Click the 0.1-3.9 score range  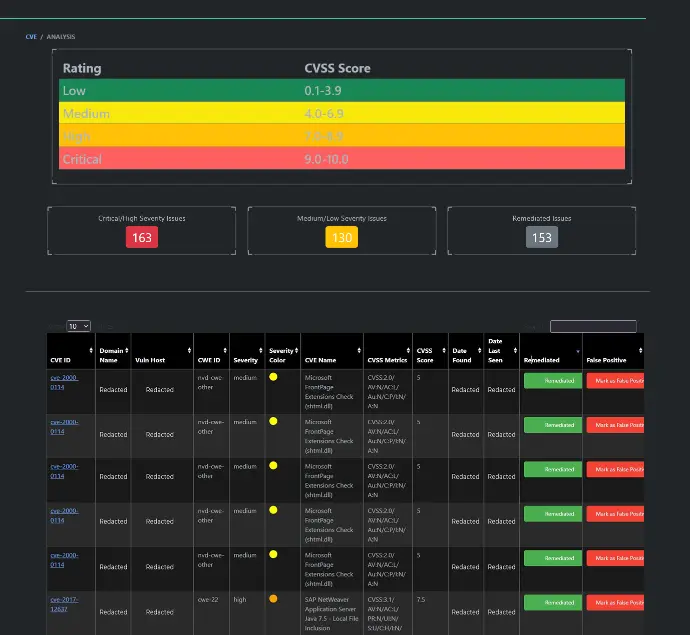323,91
